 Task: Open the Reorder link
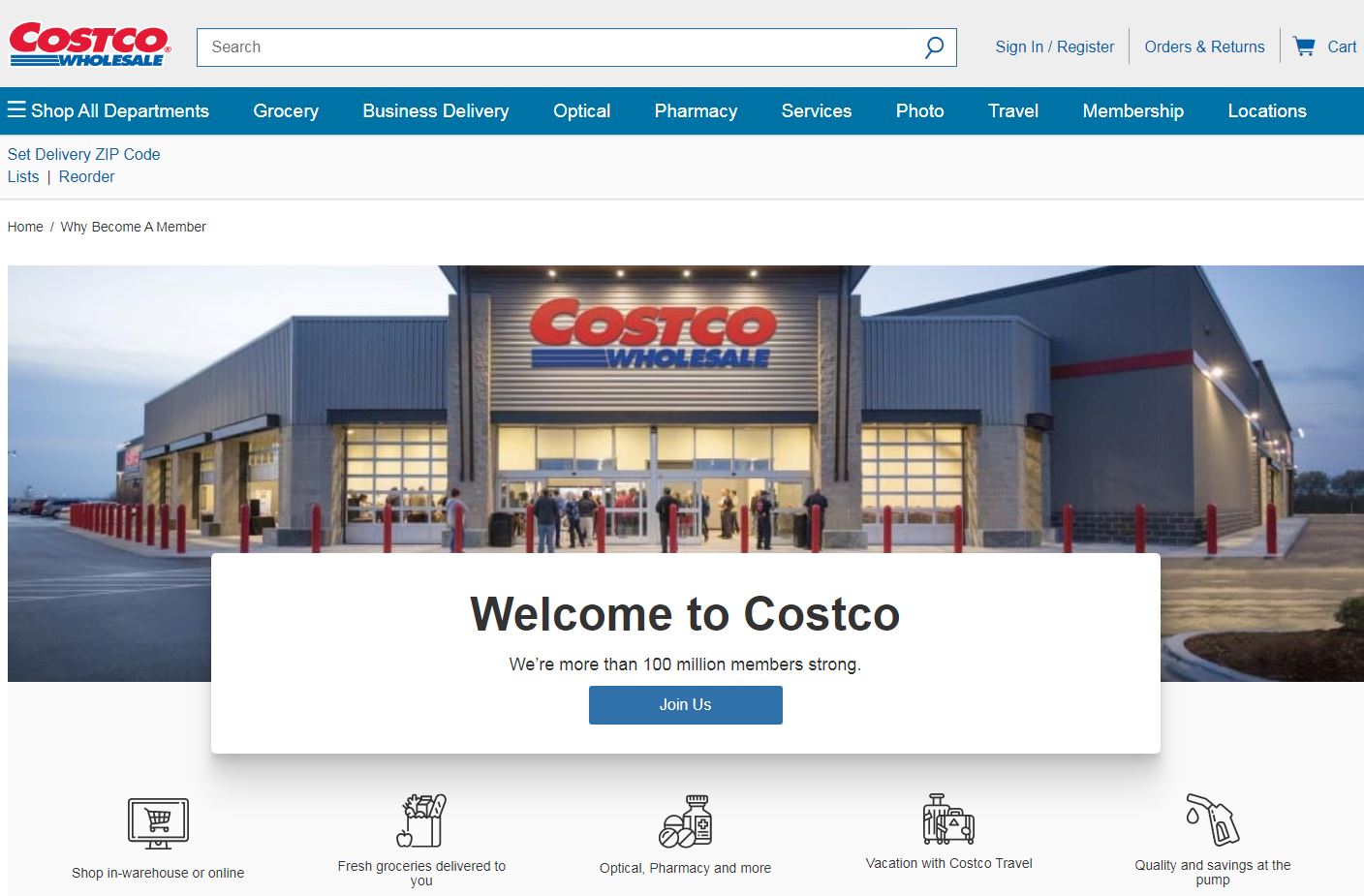tap(86, 176)
